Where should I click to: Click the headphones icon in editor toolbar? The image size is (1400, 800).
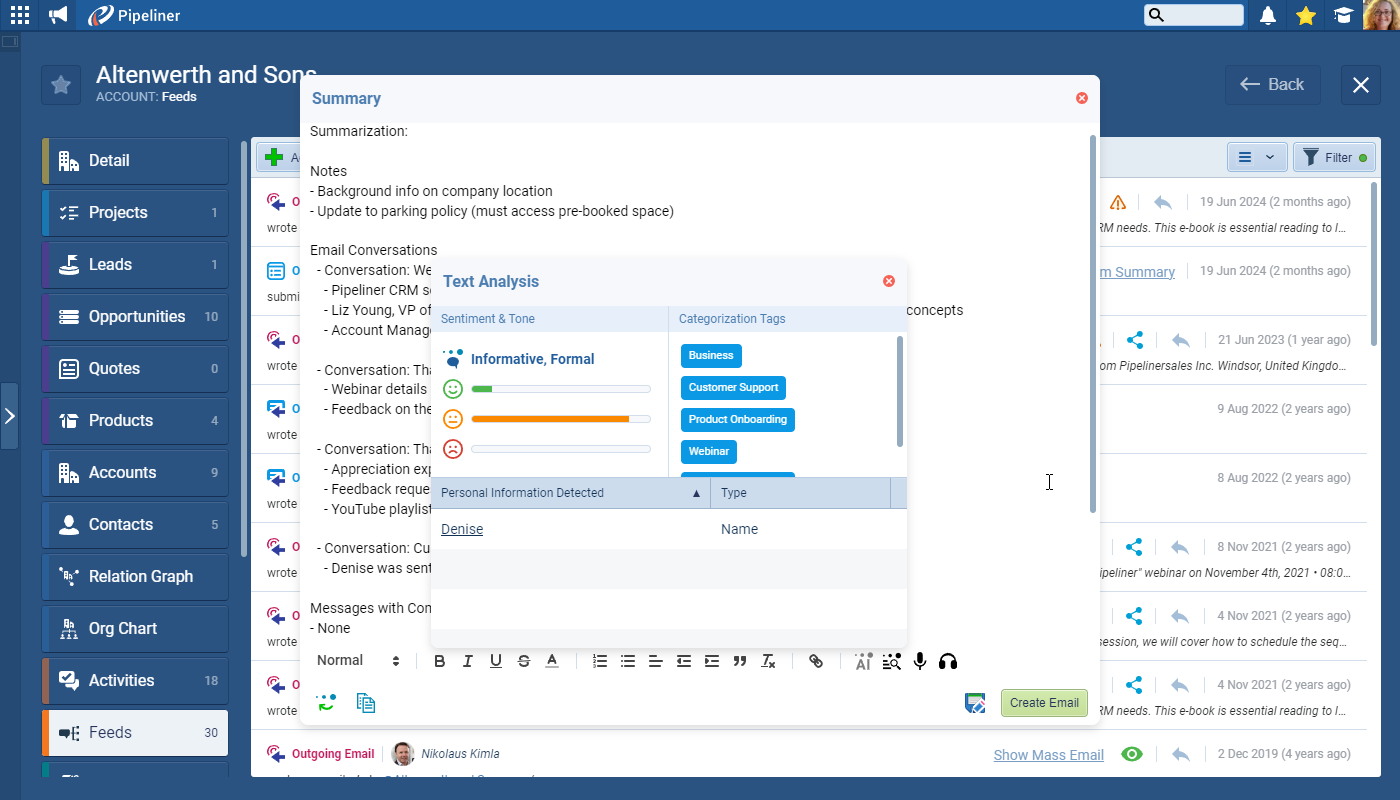click(x=948, y=661)
